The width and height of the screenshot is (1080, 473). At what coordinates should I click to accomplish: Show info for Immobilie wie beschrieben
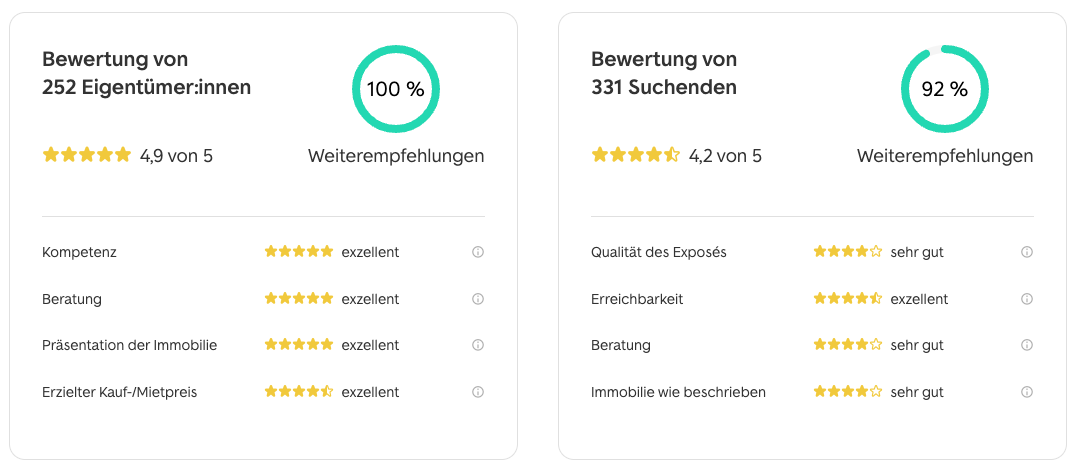1027,392
